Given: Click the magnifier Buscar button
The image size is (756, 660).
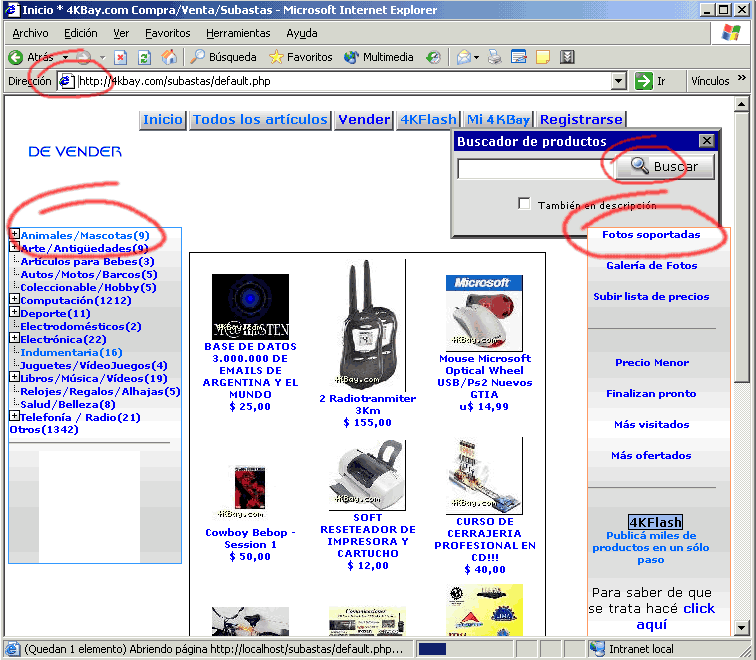Looking at the screenshot, I should click(x=665, y=166).
